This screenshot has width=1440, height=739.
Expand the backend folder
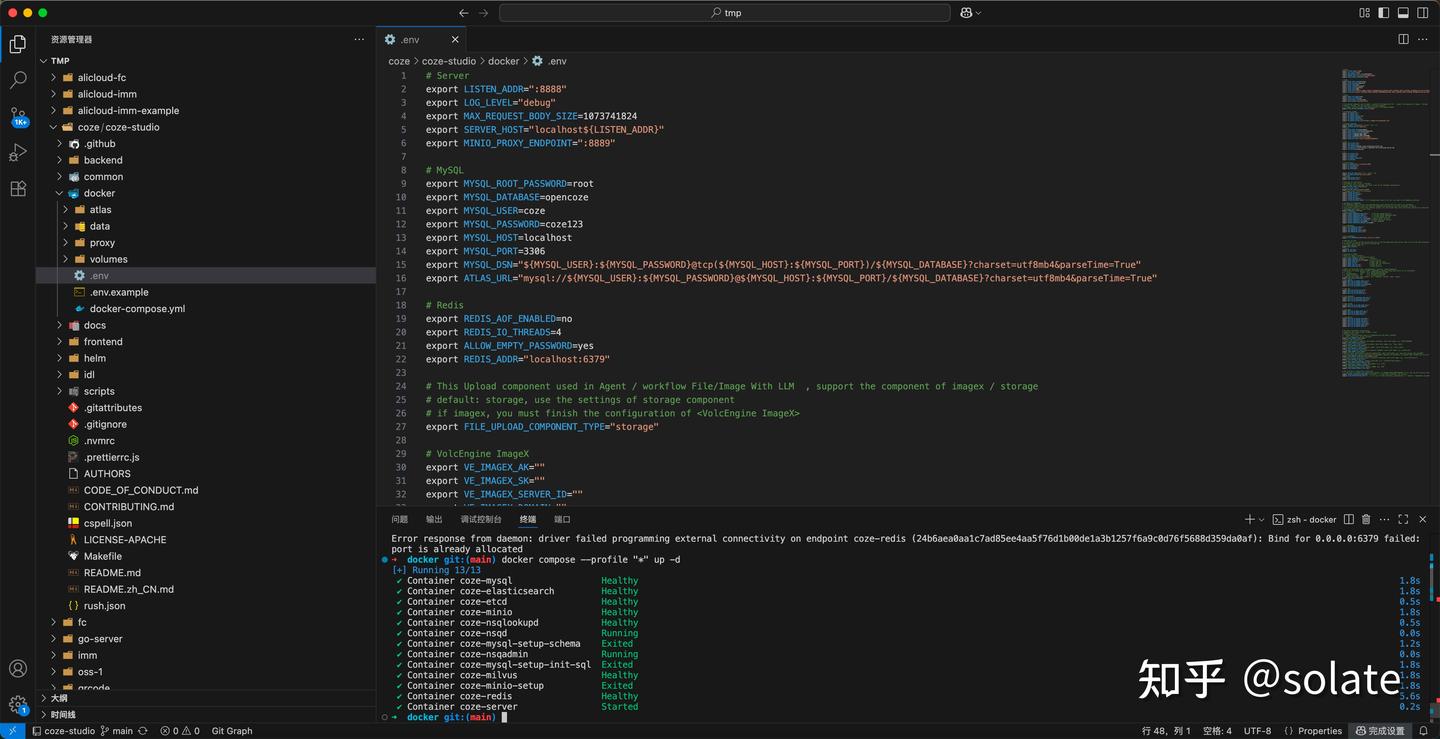[x=103, y=160]
